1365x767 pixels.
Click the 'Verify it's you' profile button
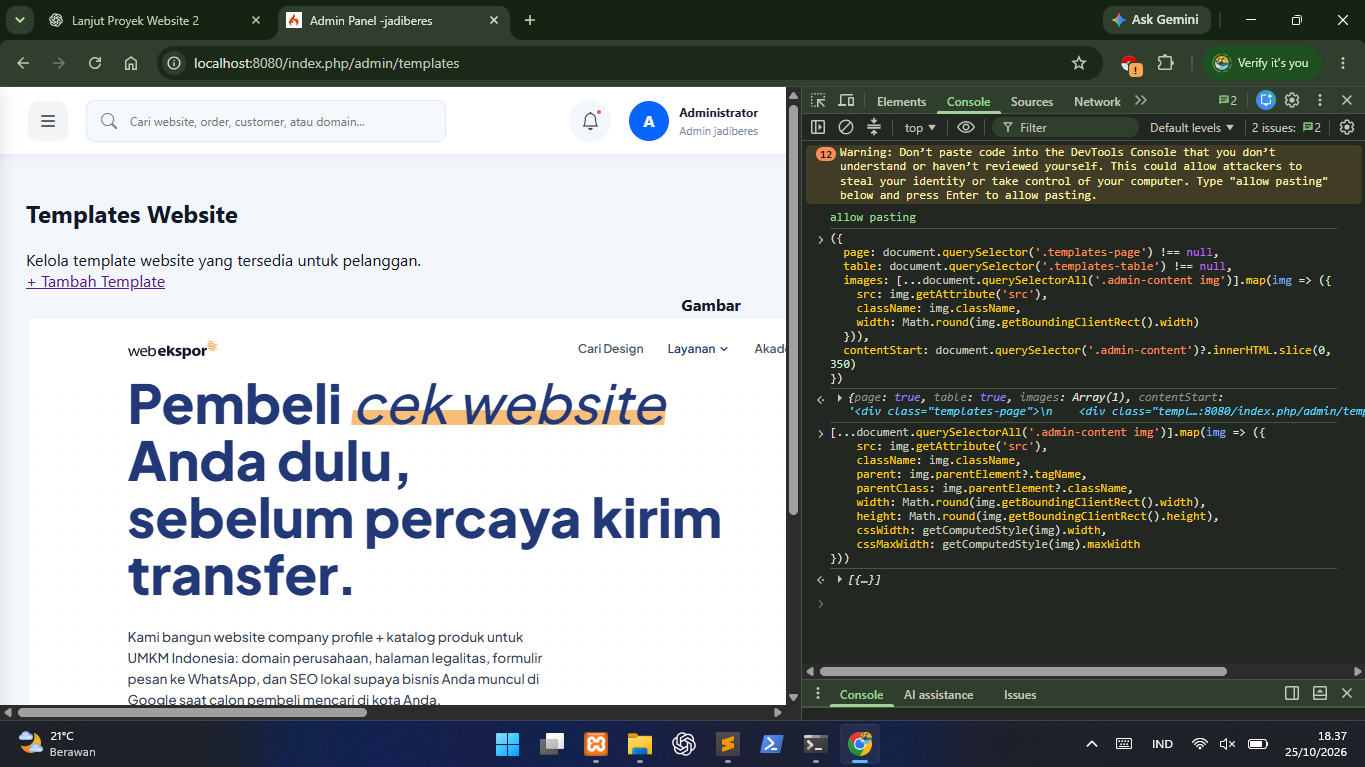tap(1261, 63)
